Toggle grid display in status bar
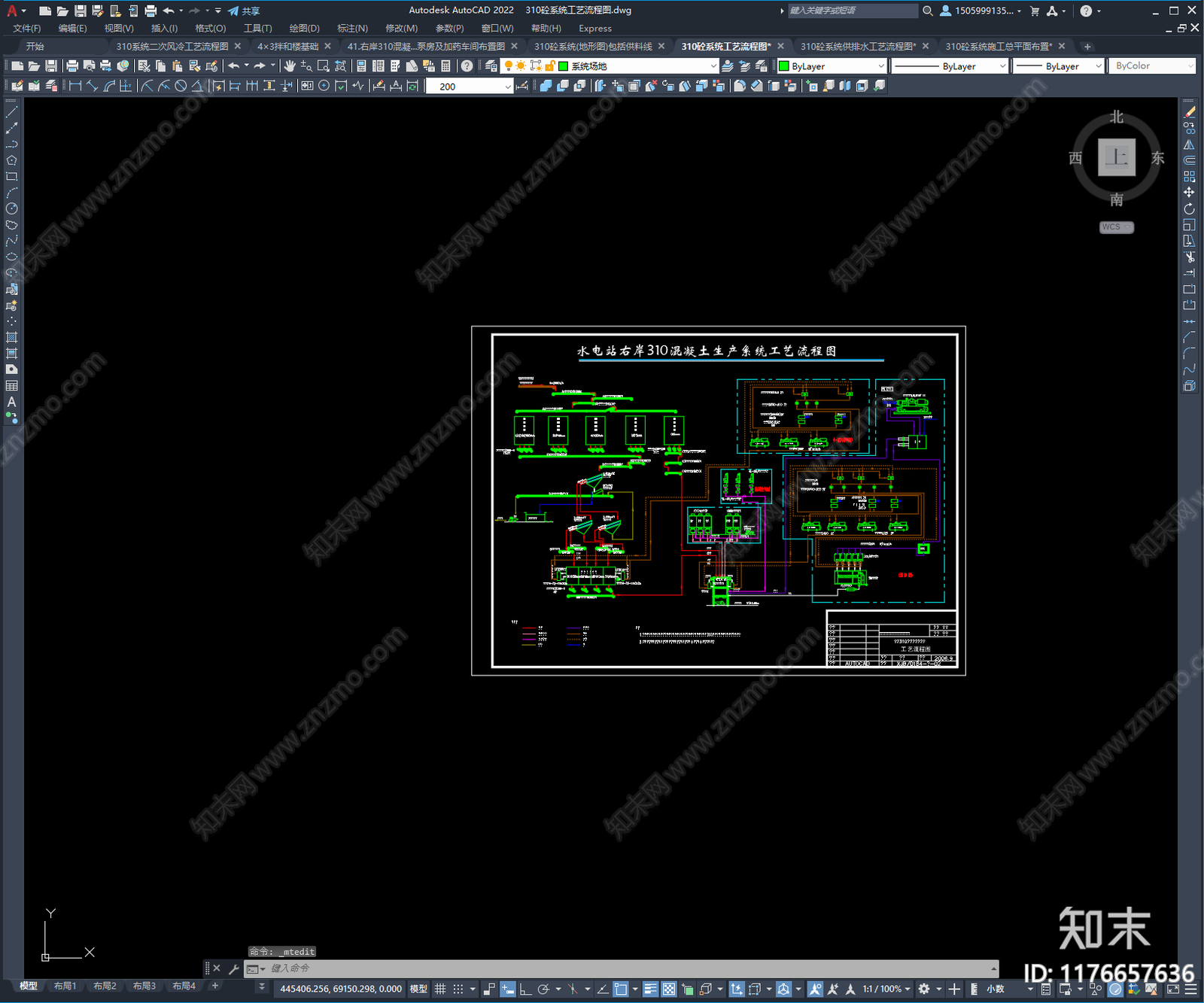 pyautogui.click(x=440, y=989)
